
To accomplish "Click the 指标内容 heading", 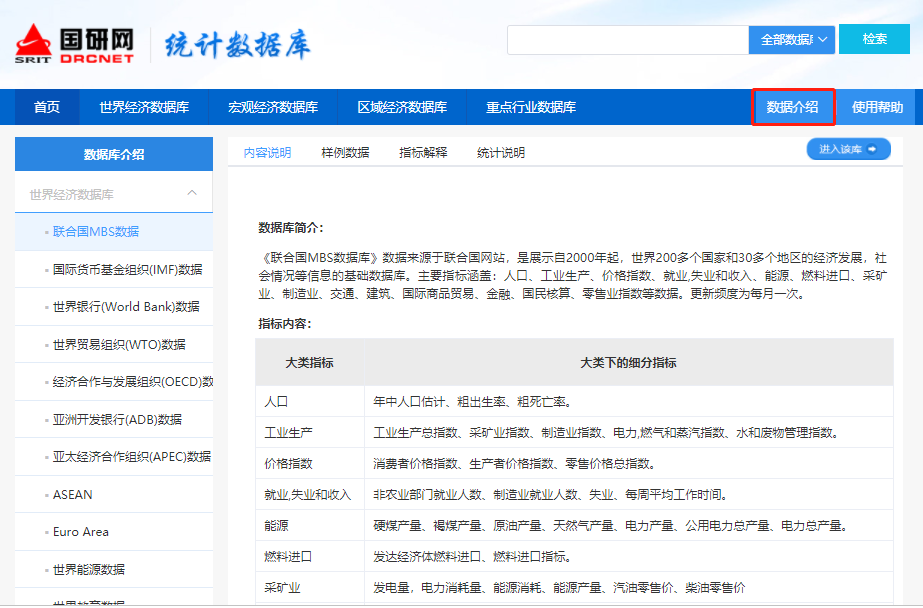I will click(285, 324).
